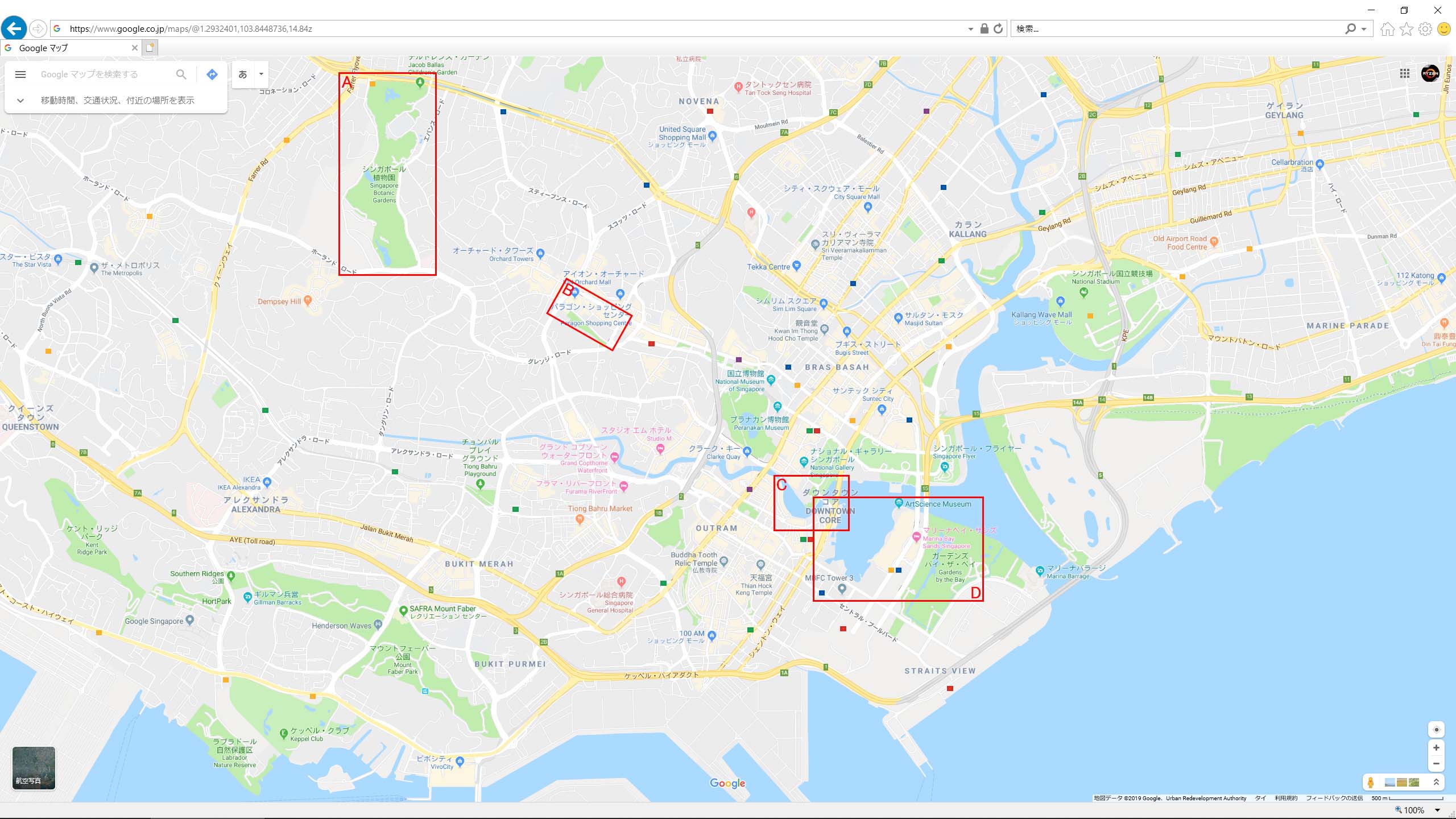Image resolution: width=1456 pixels, height=819 pixels.
Task: Click the browser forward arrow button
Action: coord(38,28)
